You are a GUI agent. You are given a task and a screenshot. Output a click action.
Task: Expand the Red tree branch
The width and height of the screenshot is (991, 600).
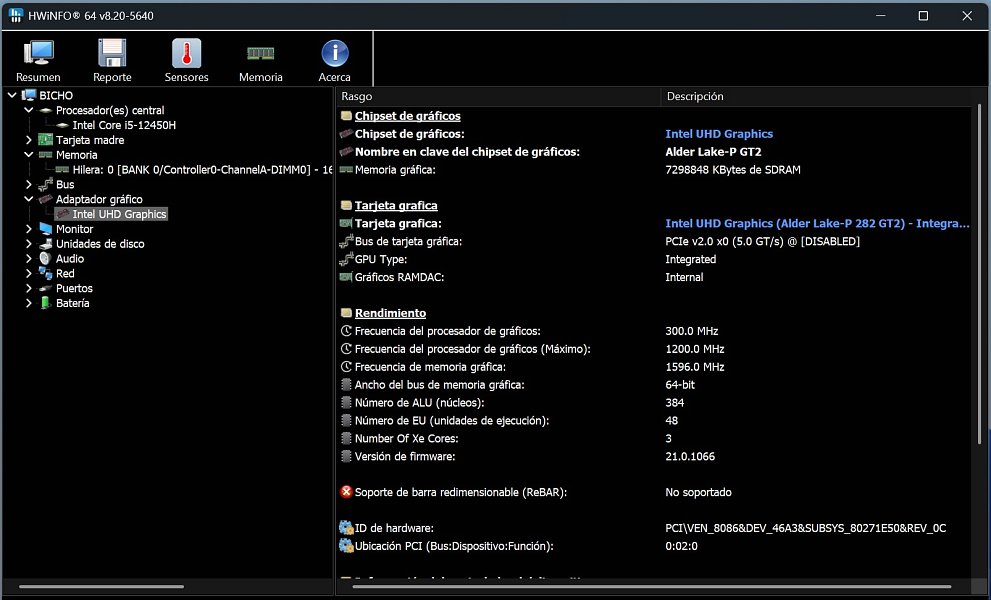(28, 274)
